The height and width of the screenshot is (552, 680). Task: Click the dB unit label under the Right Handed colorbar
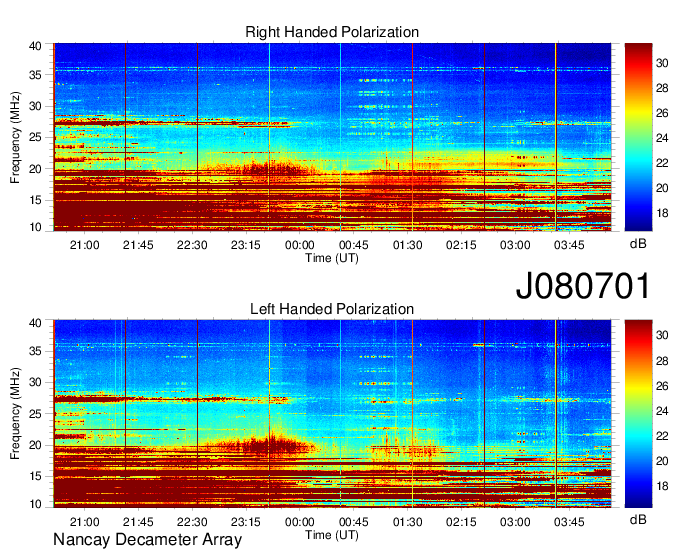[x=638, y=244]
